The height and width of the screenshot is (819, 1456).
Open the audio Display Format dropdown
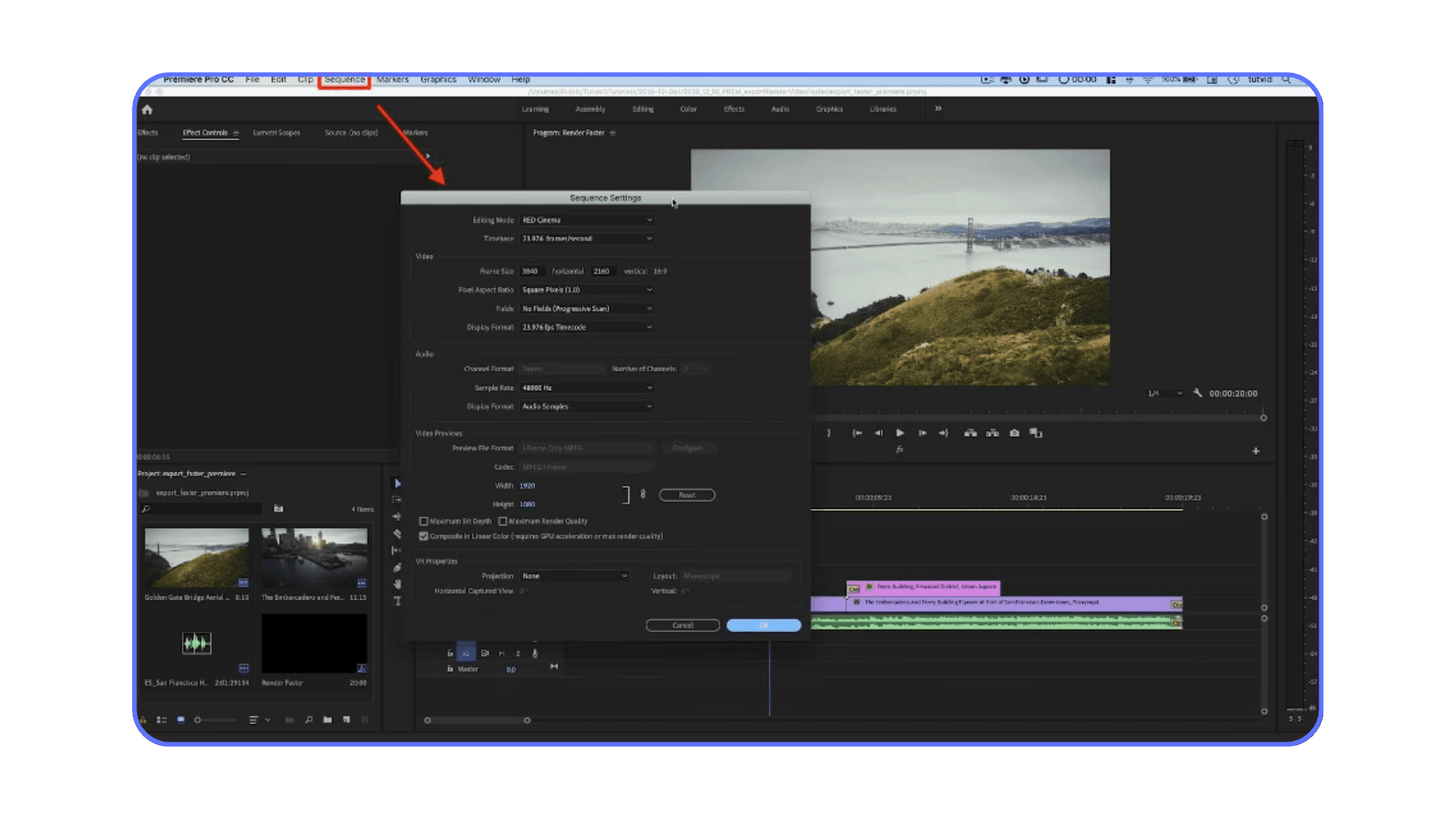(587, 406)
